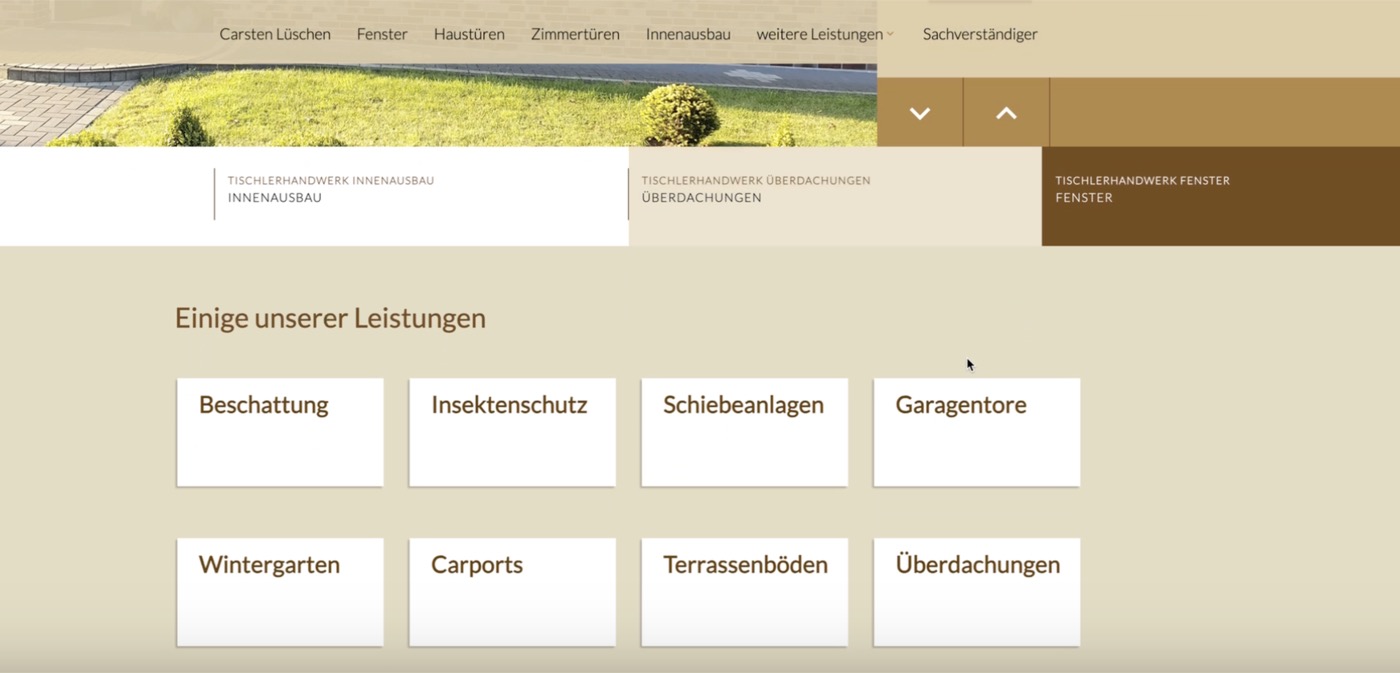Open the Insektenschutz service card
The image size is (1400, 673).
(512, 432)
